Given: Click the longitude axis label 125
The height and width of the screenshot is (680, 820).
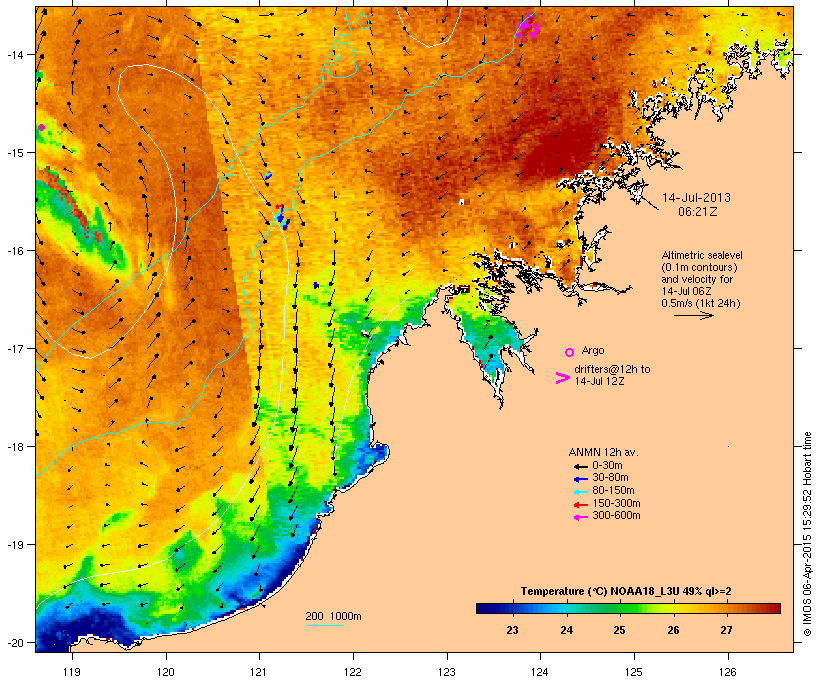Looking at the screenshot, I should pyautogui.click(x=634, y=672).
